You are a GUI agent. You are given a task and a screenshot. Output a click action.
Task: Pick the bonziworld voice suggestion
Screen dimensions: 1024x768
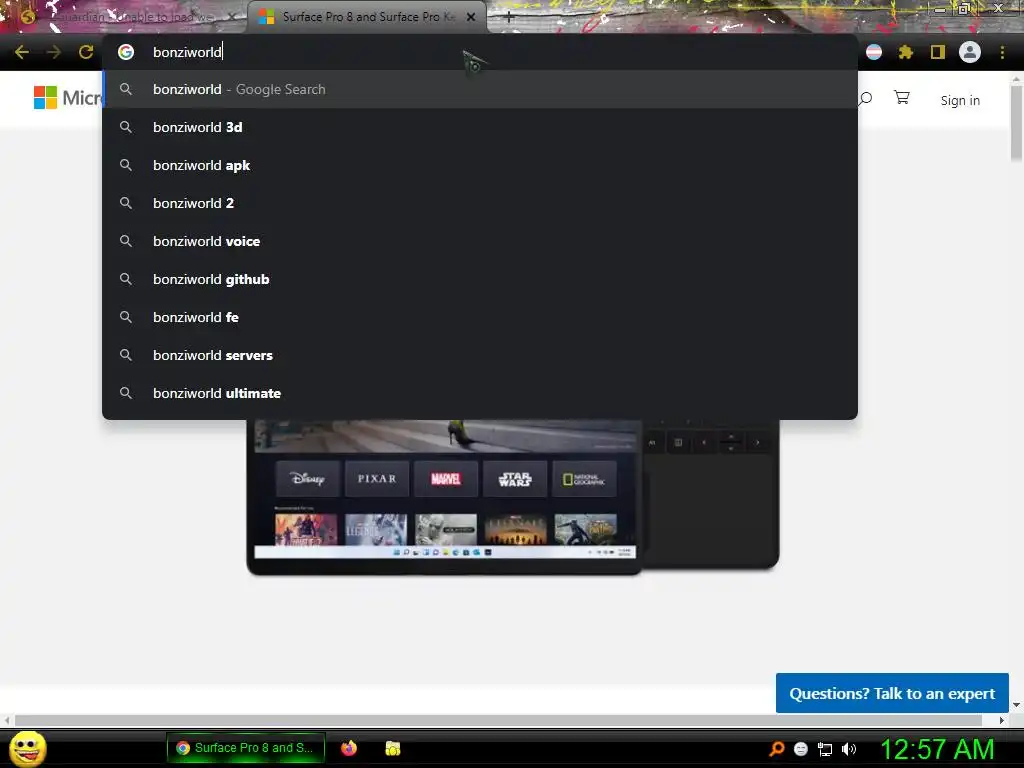point(480,241)
